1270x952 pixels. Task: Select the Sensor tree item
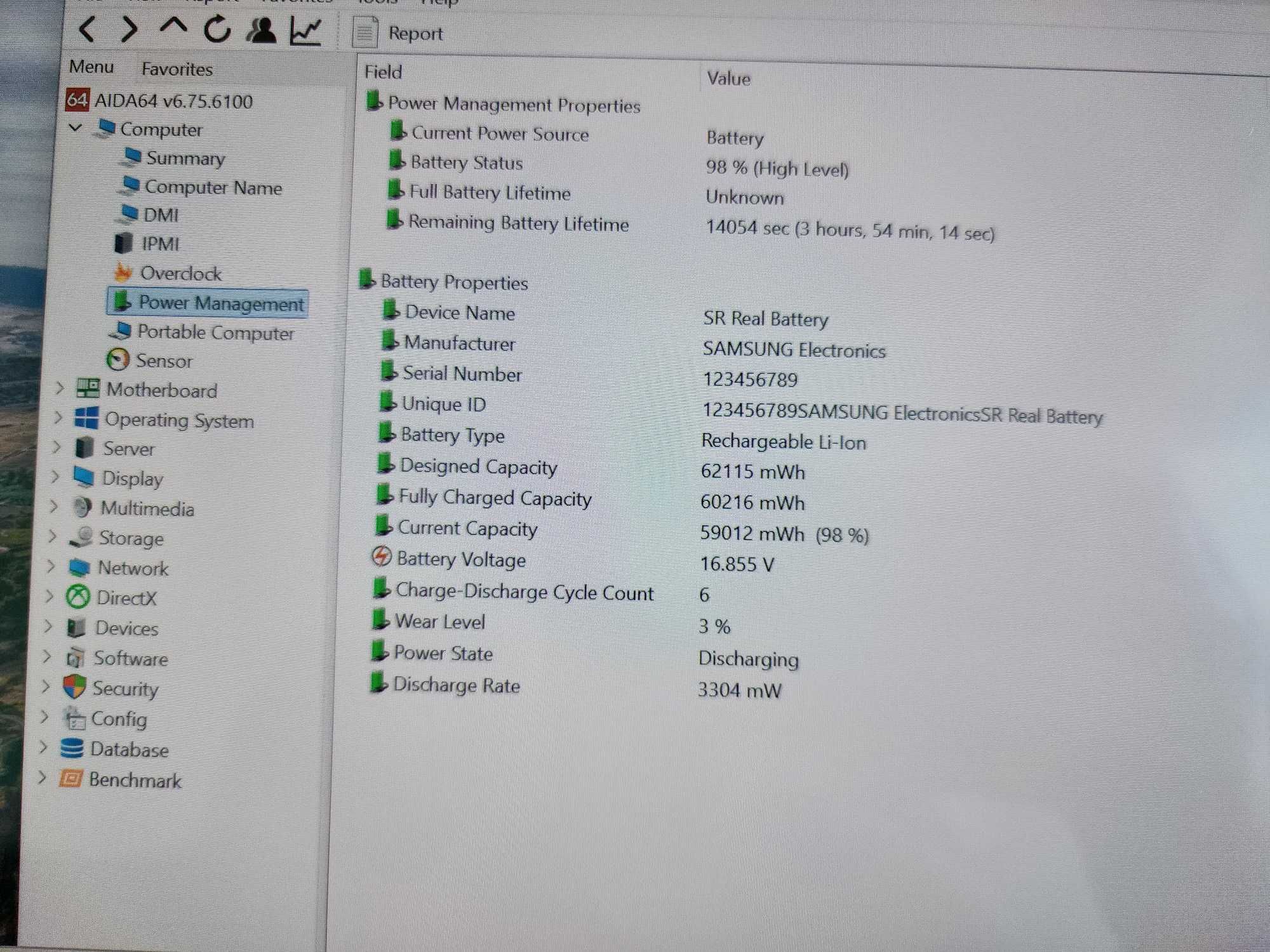pyautogui.click(x=150, y=360)
